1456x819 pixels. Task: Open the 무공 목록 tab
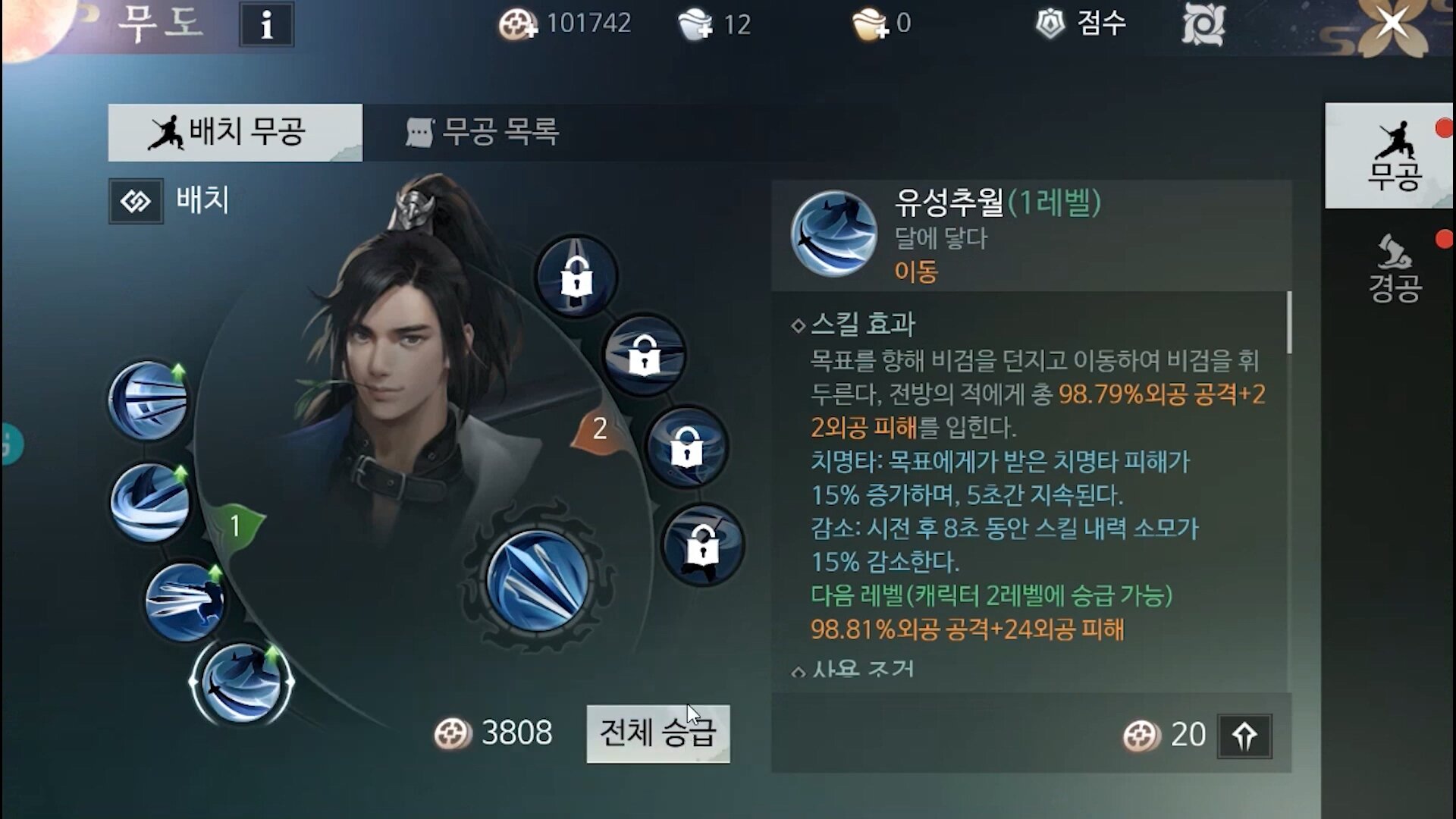(483, 133)
